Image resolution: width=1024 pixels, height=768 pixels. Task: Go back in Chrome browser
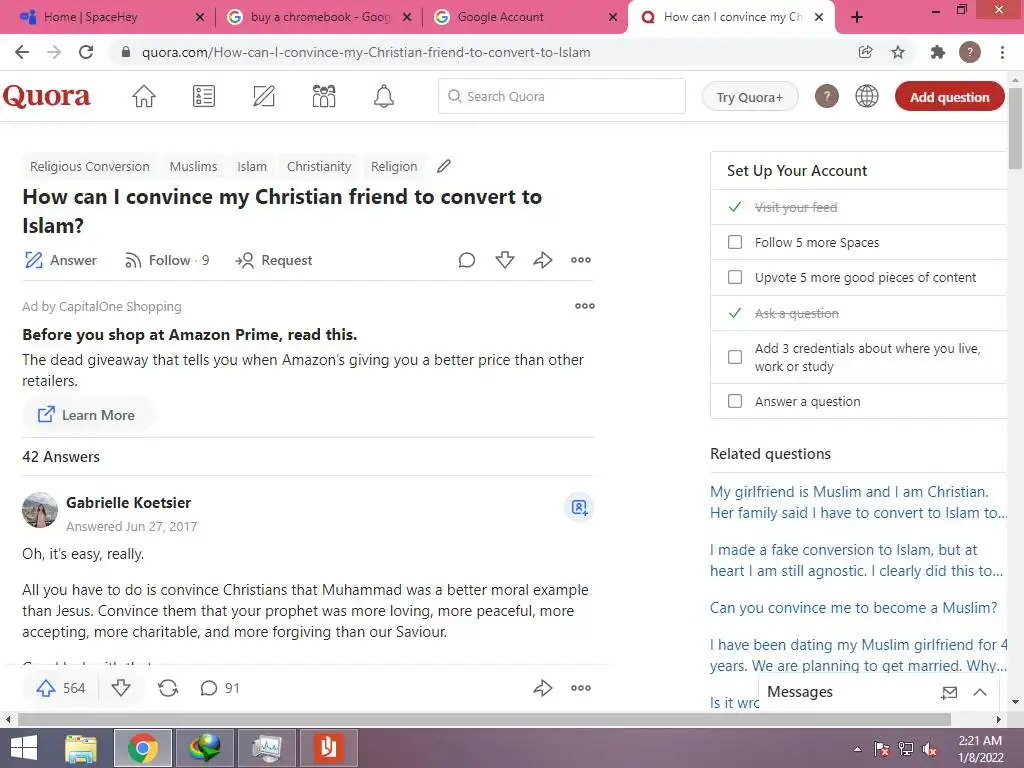coord(22,52)
